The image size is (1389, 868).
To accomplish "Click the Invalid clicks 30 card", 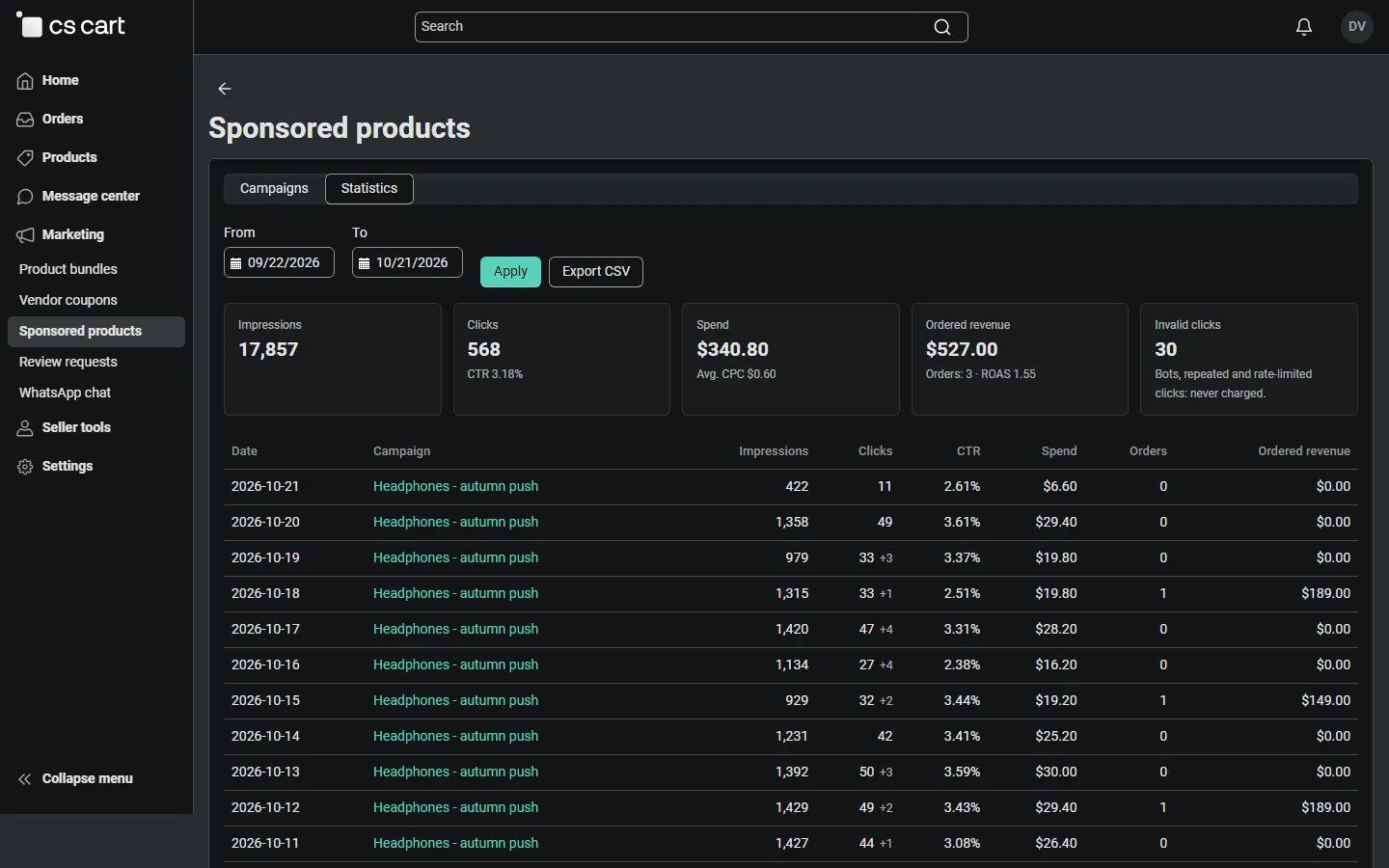I will (1249, 360).
